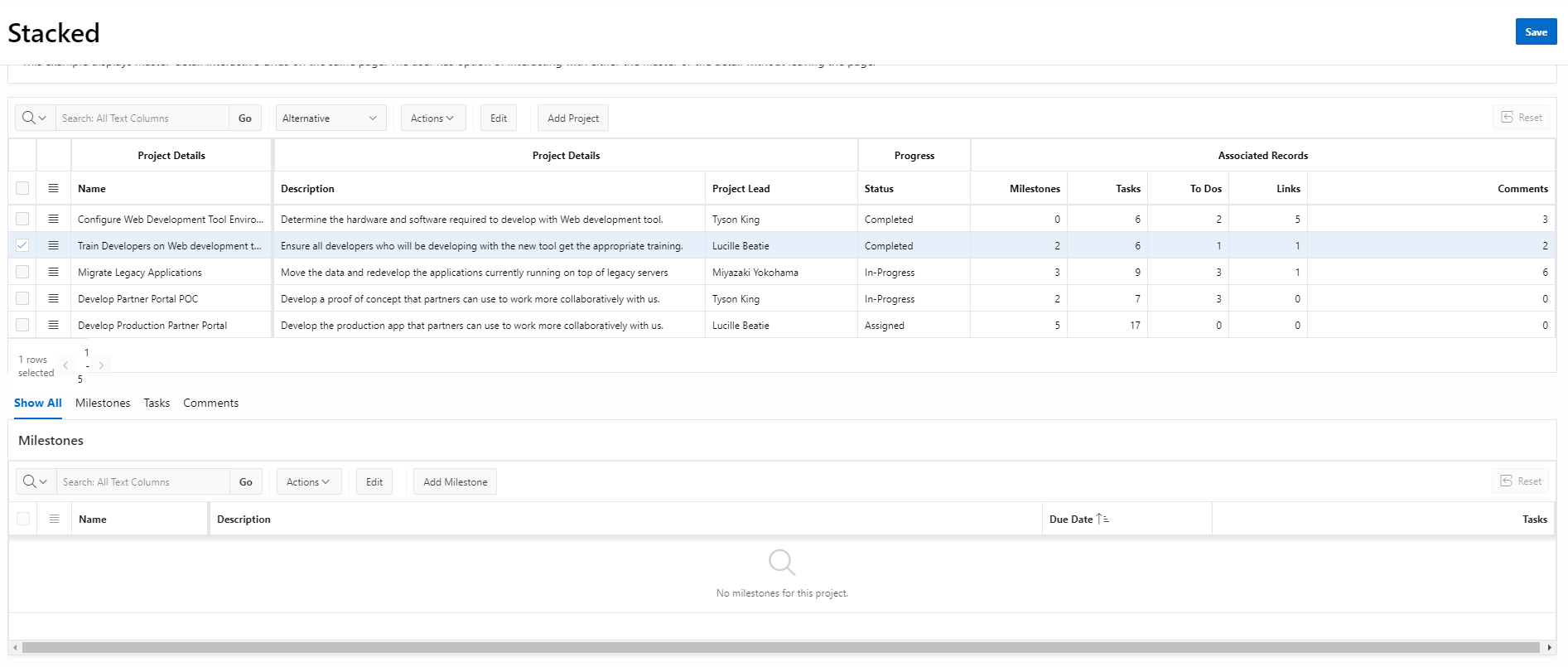This screenshot has height=667, width=1568.
Task: Tick checkbox for Develop Partner Portal POC
Action: (22, 298)
